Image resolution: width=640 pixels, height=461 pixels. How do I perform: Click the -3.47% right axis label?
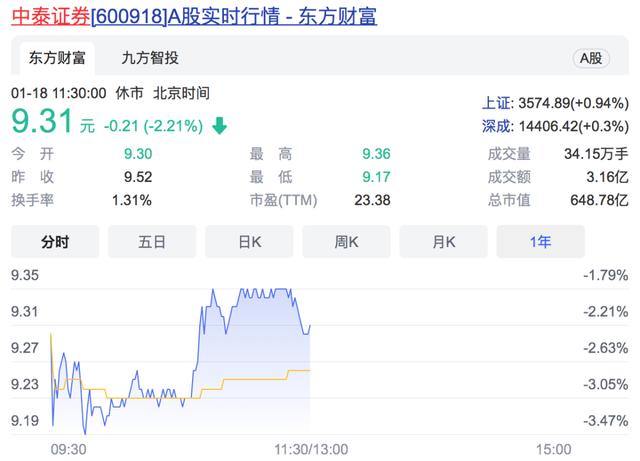[x=606, y=421]
